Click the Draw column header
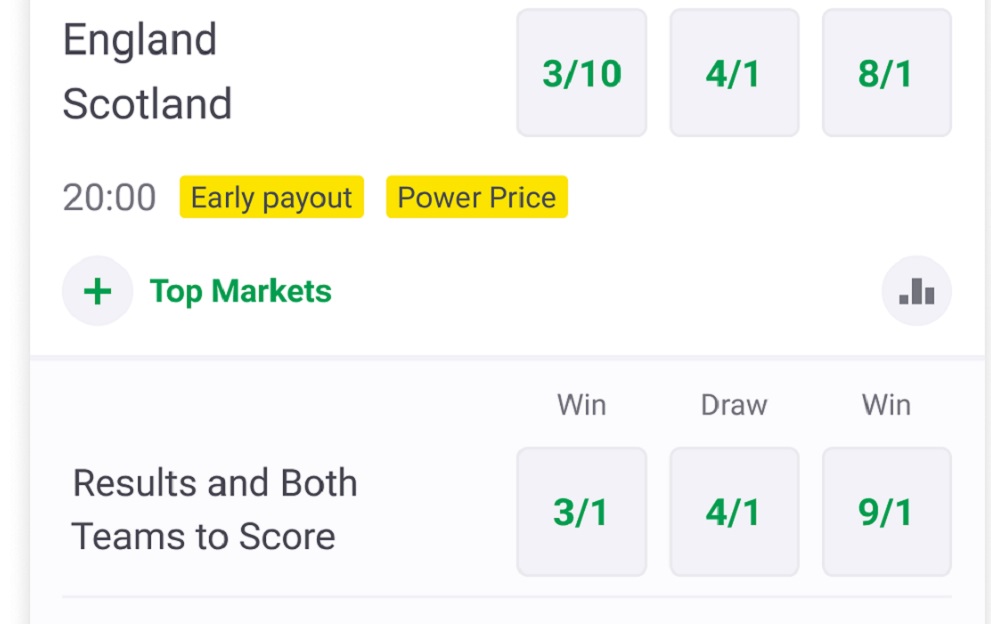This screenshot has height=624, width=991. pos(733,405)
